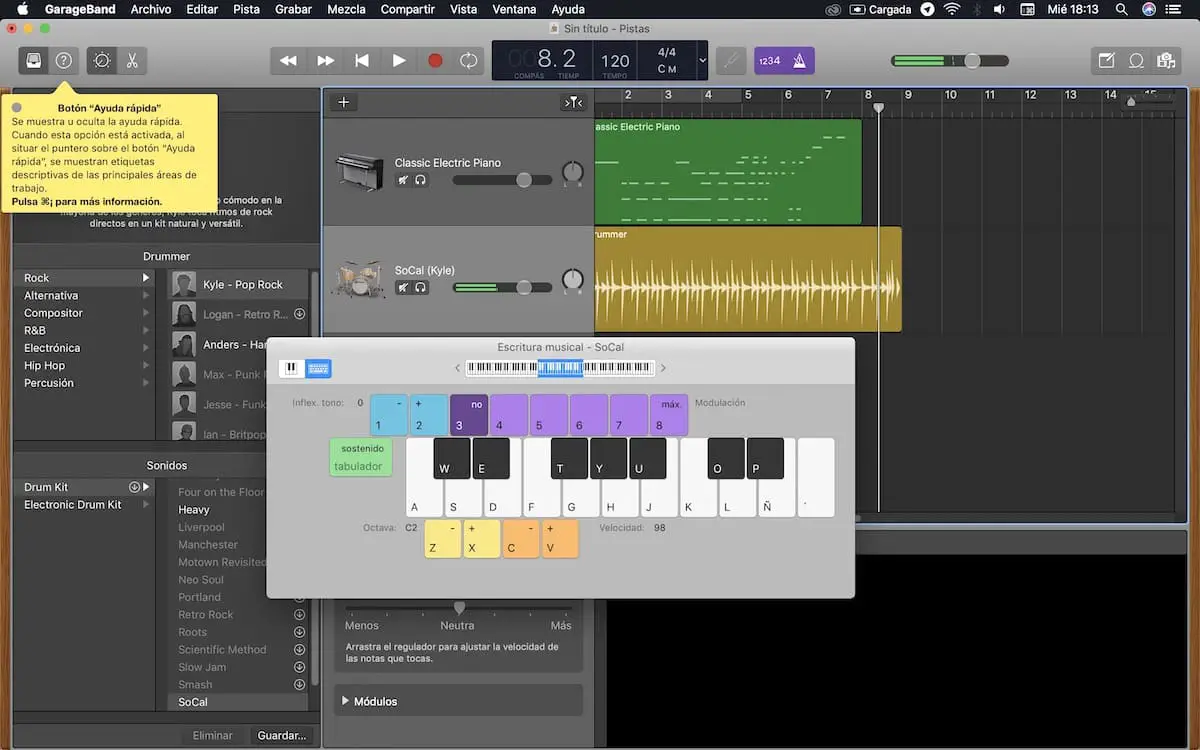Shift keyboard range left with arrow
1200x750 pixels.
pyautogui.click(x=458, y=368)
